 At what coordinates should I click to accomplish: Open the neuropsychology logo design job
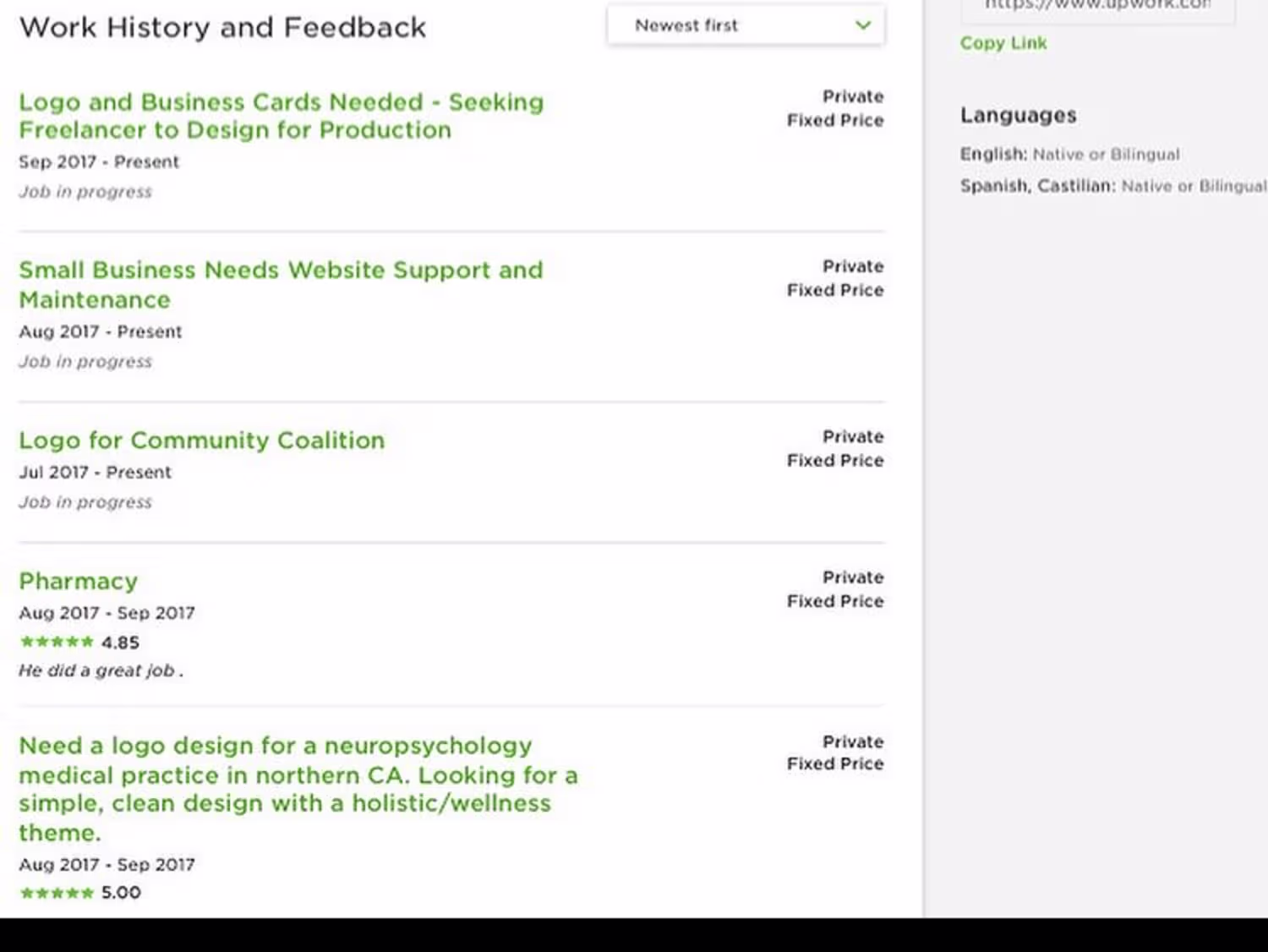pyautogui.click(x=298, y=789)
